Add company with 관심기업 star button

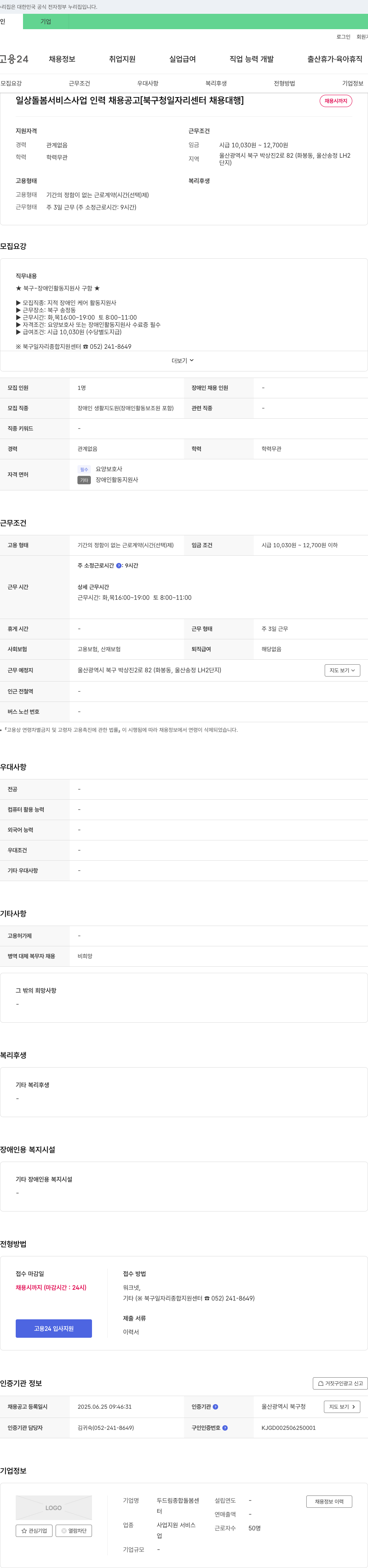click(x=33, y=1530)
